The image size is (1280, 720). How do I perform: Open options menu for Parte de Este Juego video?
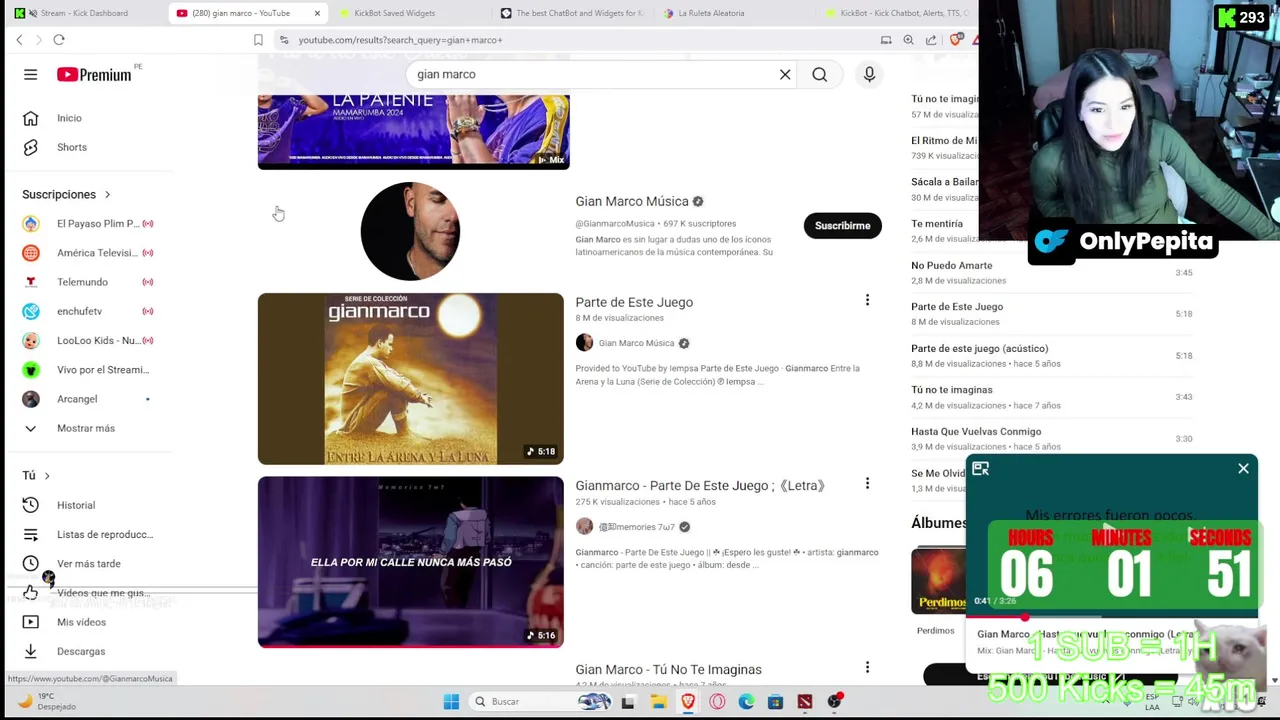tap(867, 300)
